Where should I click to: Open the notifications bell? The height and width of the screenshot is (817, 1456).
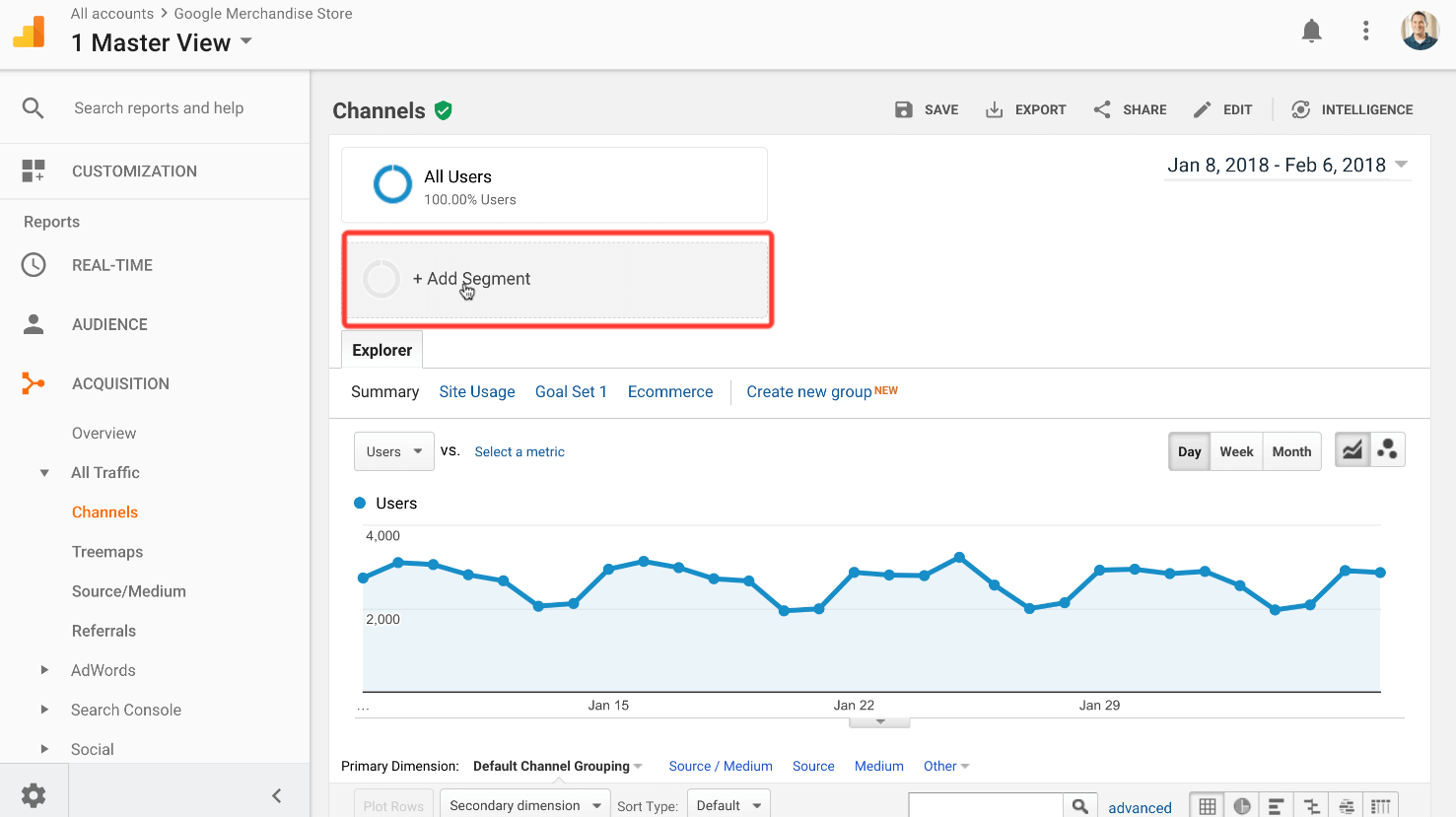click(1312, 31)
